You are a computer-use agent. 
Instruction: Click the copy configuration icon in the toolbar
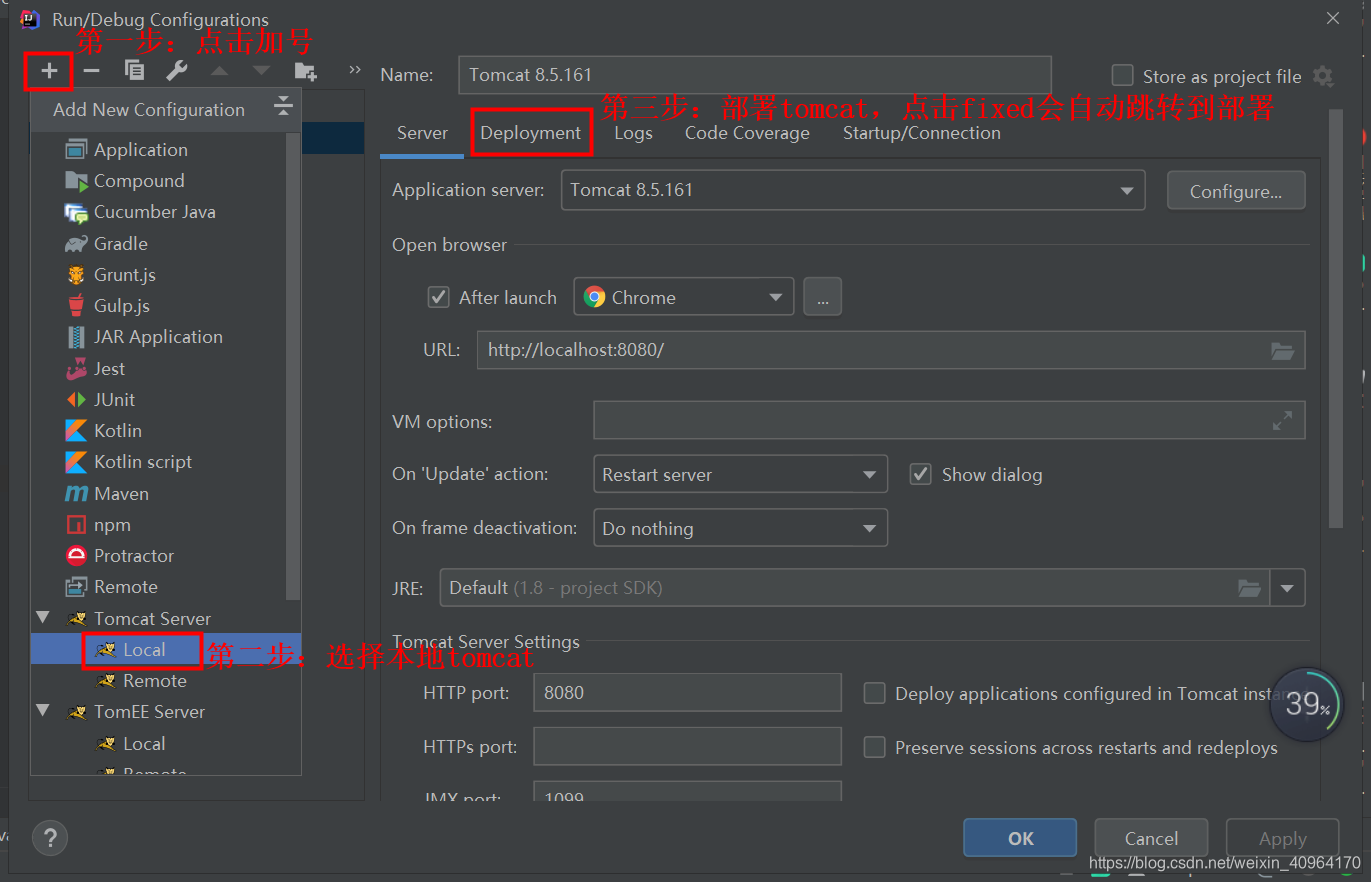point(135,70)
